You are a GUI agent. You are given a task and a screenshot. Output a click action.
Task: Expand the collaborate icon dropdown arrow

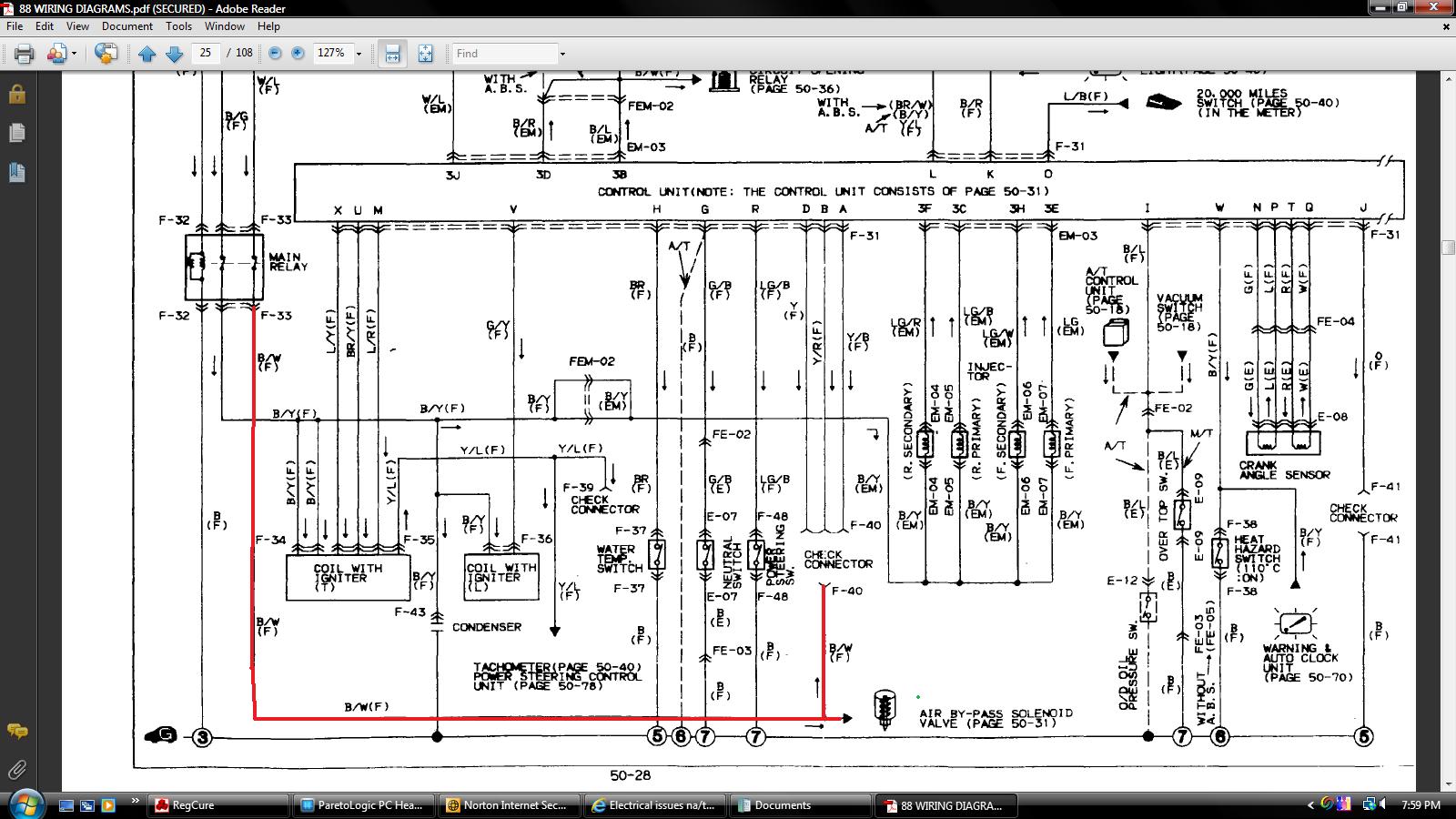(x=74, y=54)
